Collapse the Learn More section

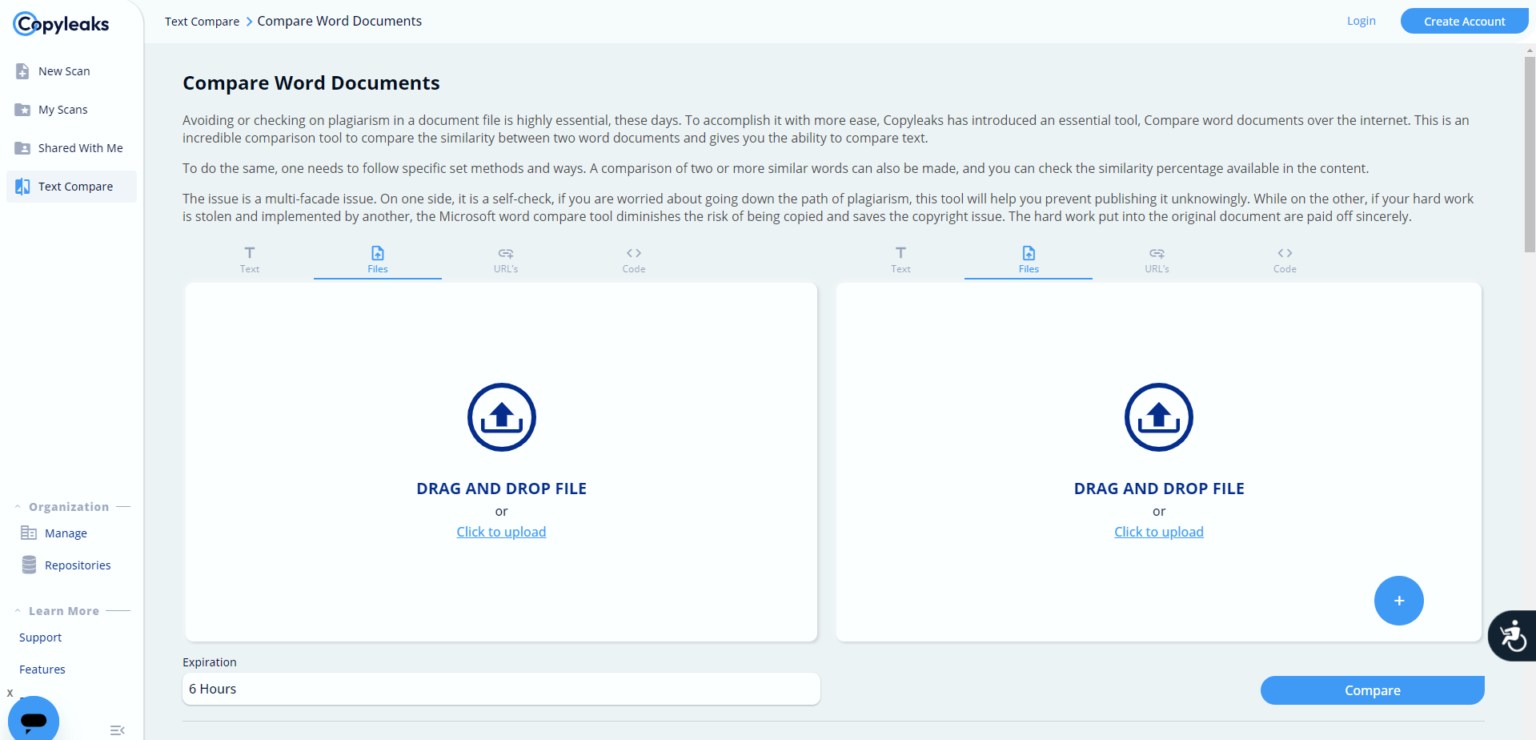tap(17, 611)
